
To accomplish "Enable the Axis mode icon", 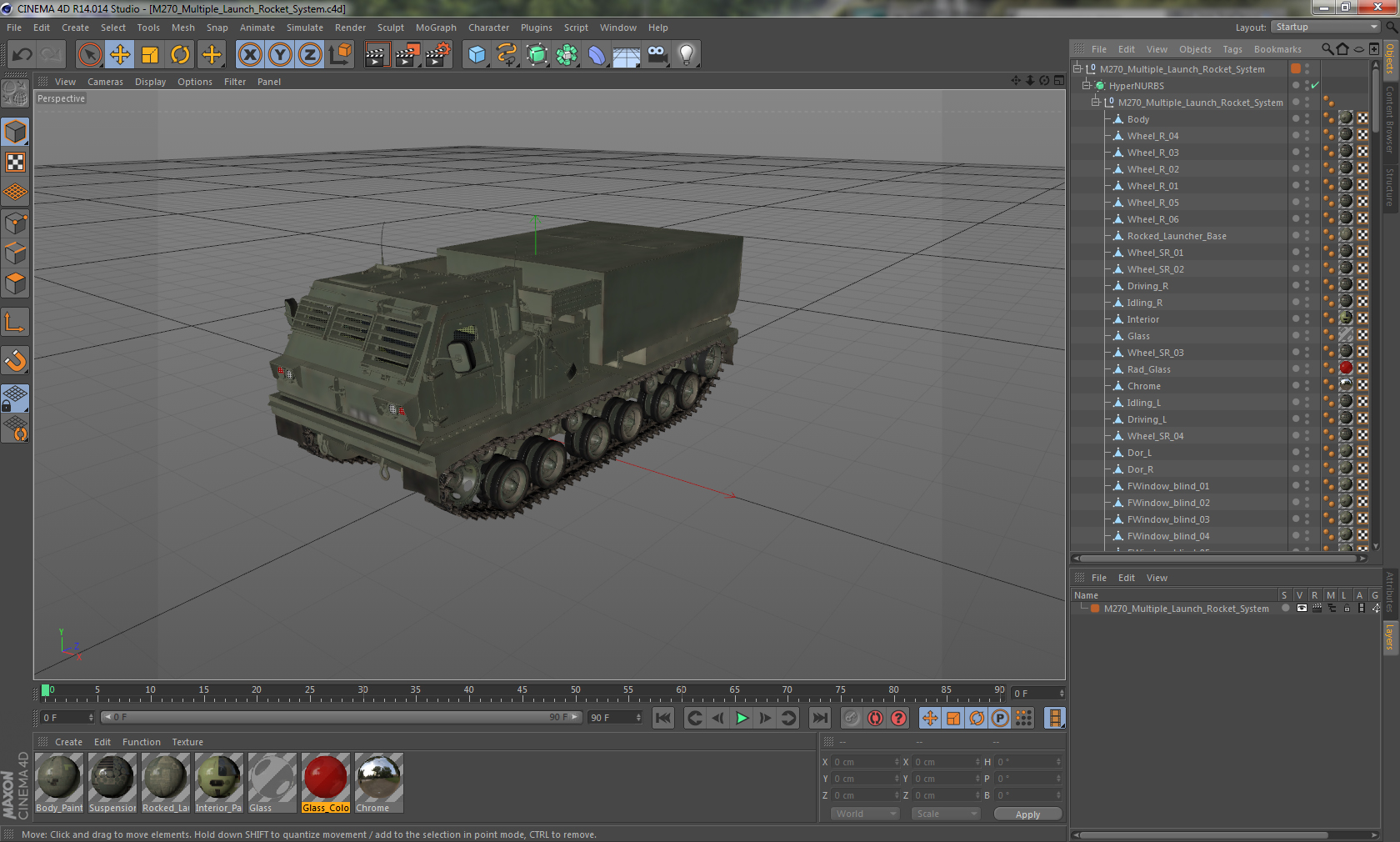I will (x=16, y=323).
